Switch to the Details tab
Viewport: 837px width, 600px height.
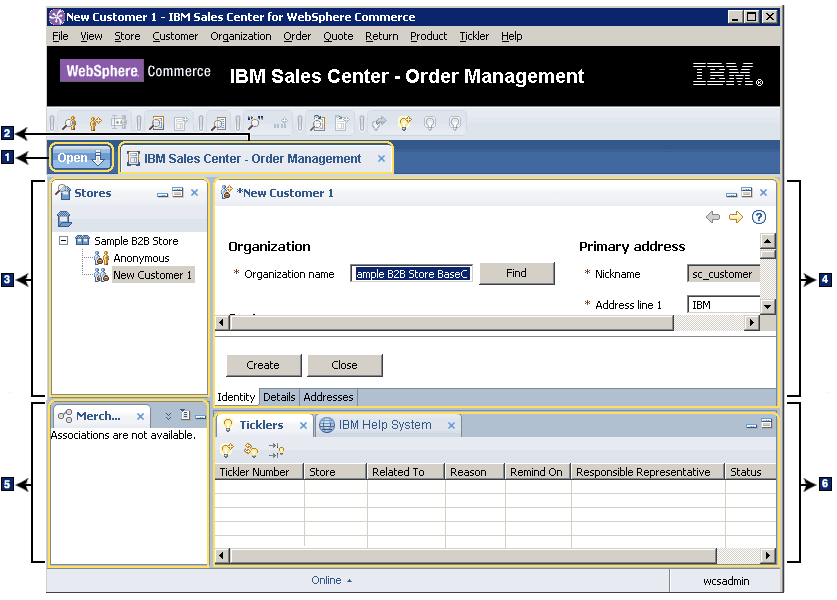tap(279, 397)
